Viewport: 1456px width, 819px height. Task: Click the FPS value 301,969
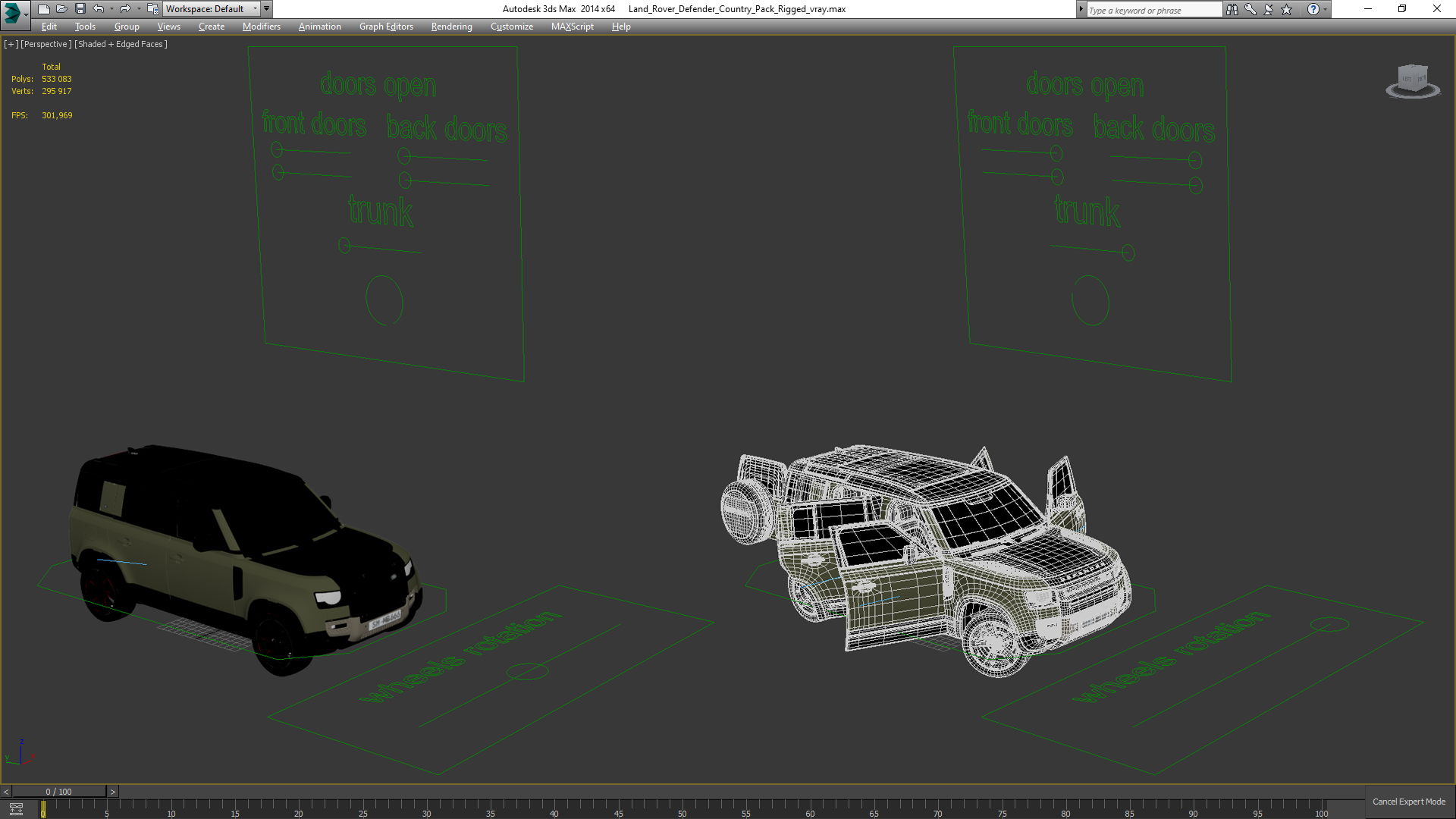coord(57,115)
